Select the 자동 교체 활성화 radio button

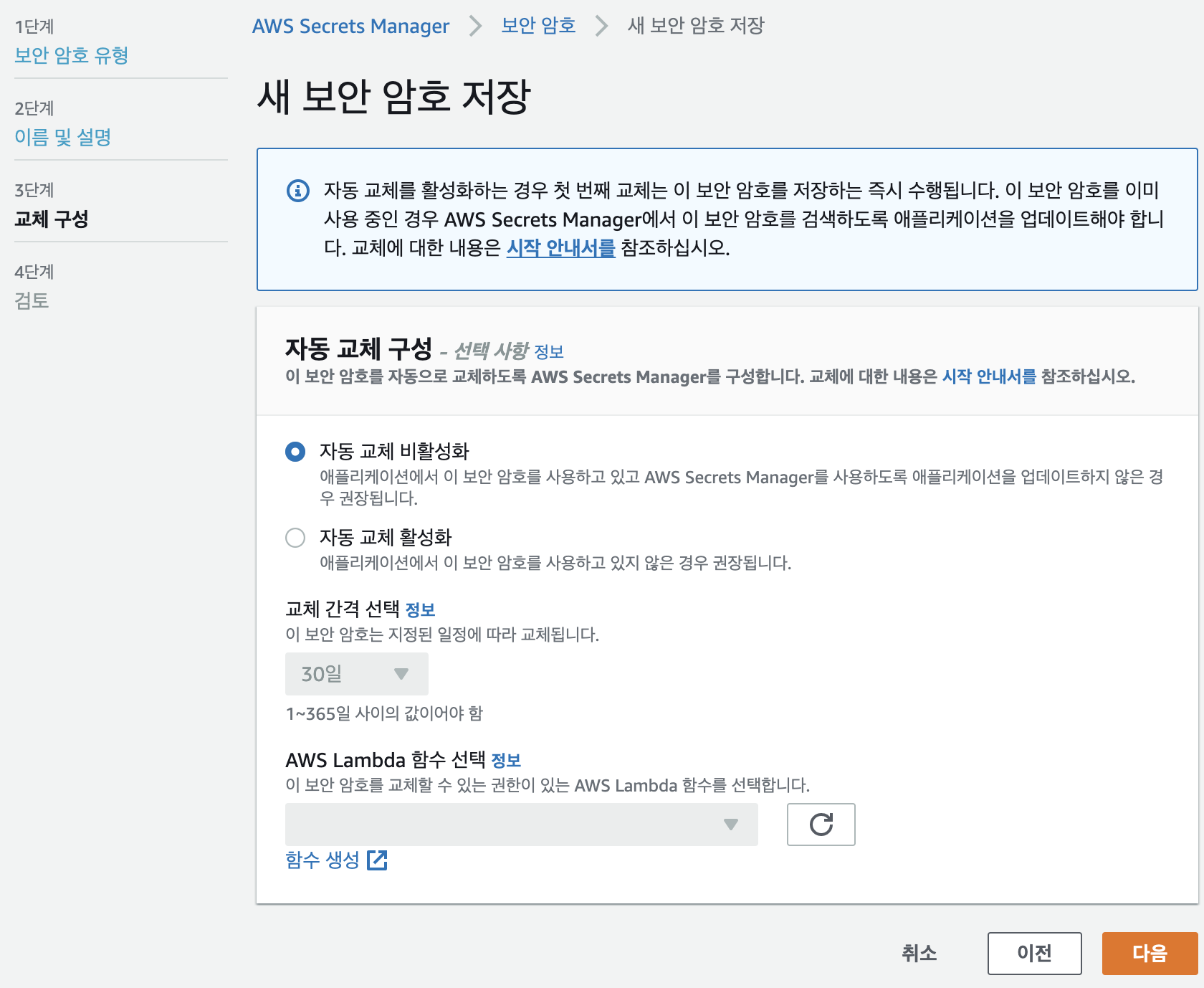pyautogui.click(x=295, y=538)
